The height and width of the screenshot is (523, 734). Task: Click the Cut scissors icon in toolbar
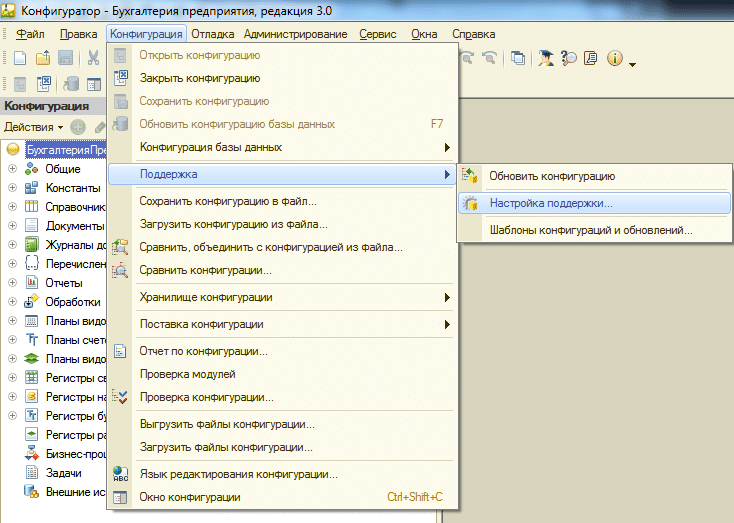click(93, 59)
